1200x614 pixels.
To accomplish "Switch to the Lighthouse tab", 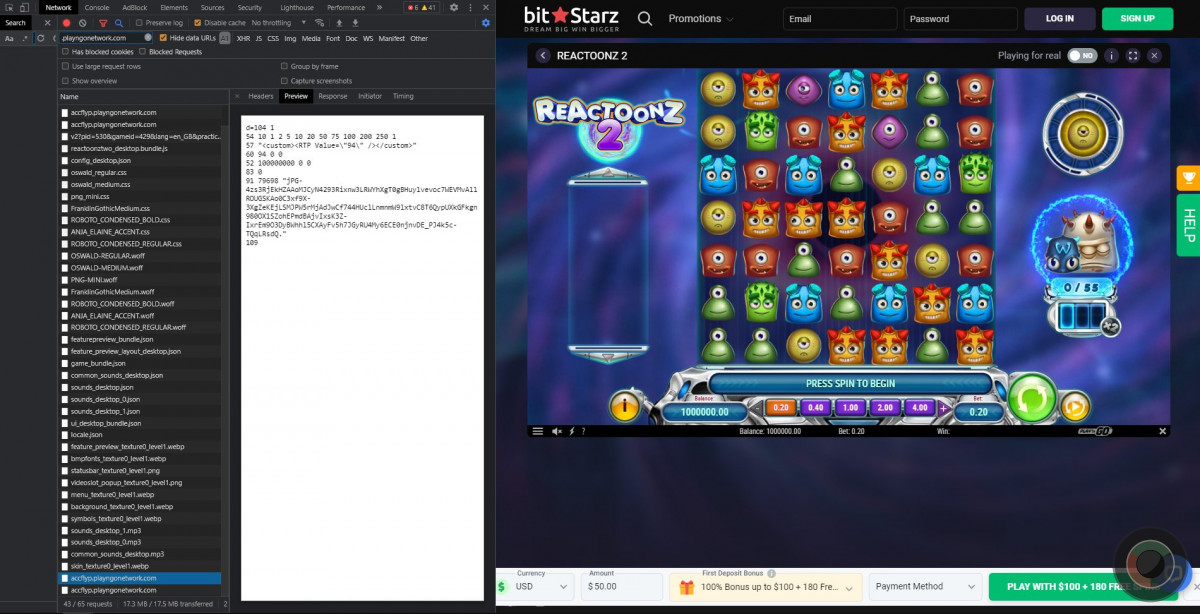I will pyautogui.click(x=296, y=7).
